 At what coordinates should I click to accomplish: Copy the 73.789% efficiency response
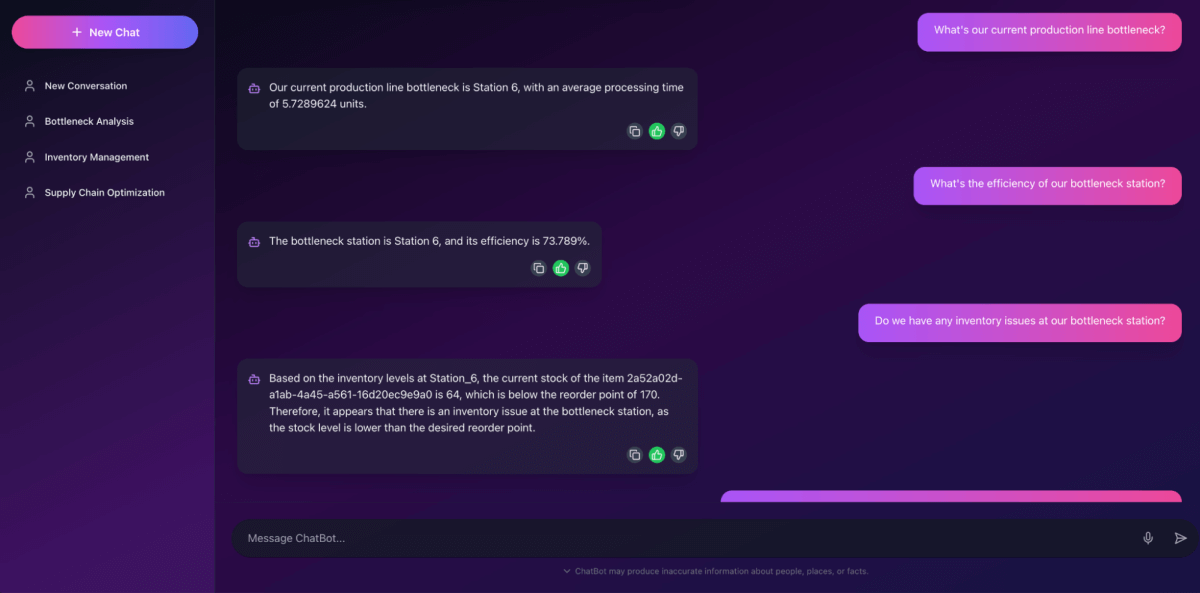tap(538, 268)
